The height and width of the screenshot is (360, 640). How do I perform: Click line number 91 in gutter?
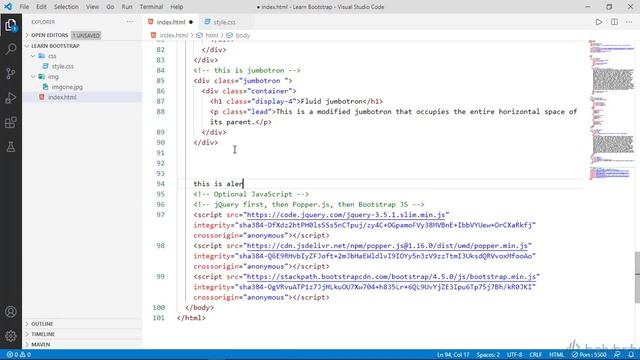(160, 153)
